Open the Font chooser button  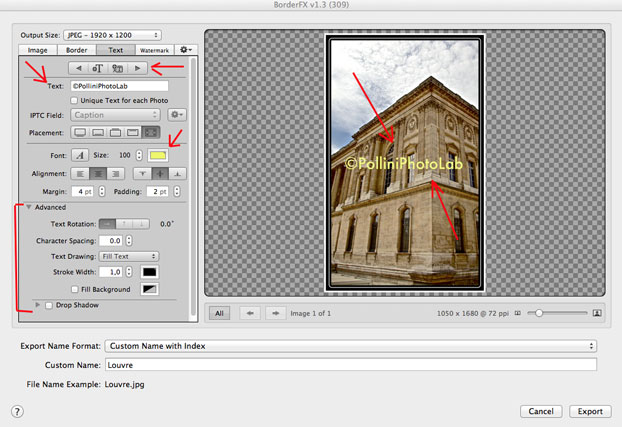tap(80, 155)
